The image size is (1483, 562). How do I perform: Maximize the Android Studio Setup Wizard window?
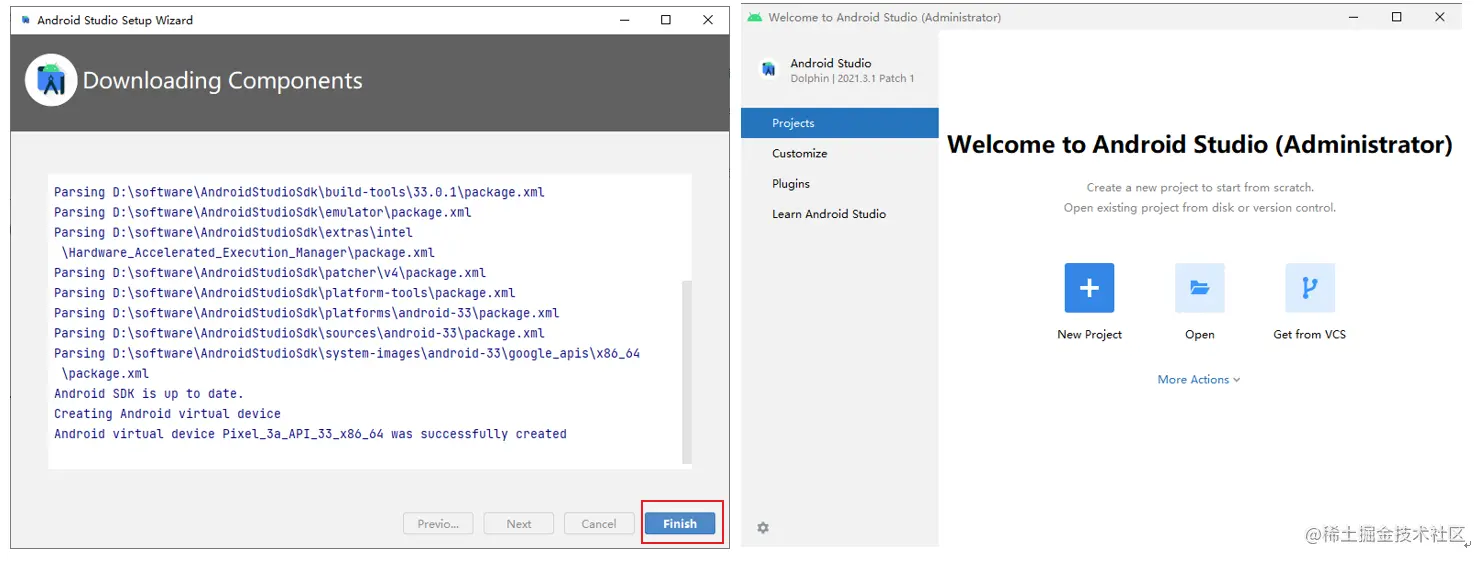[666, 20]
